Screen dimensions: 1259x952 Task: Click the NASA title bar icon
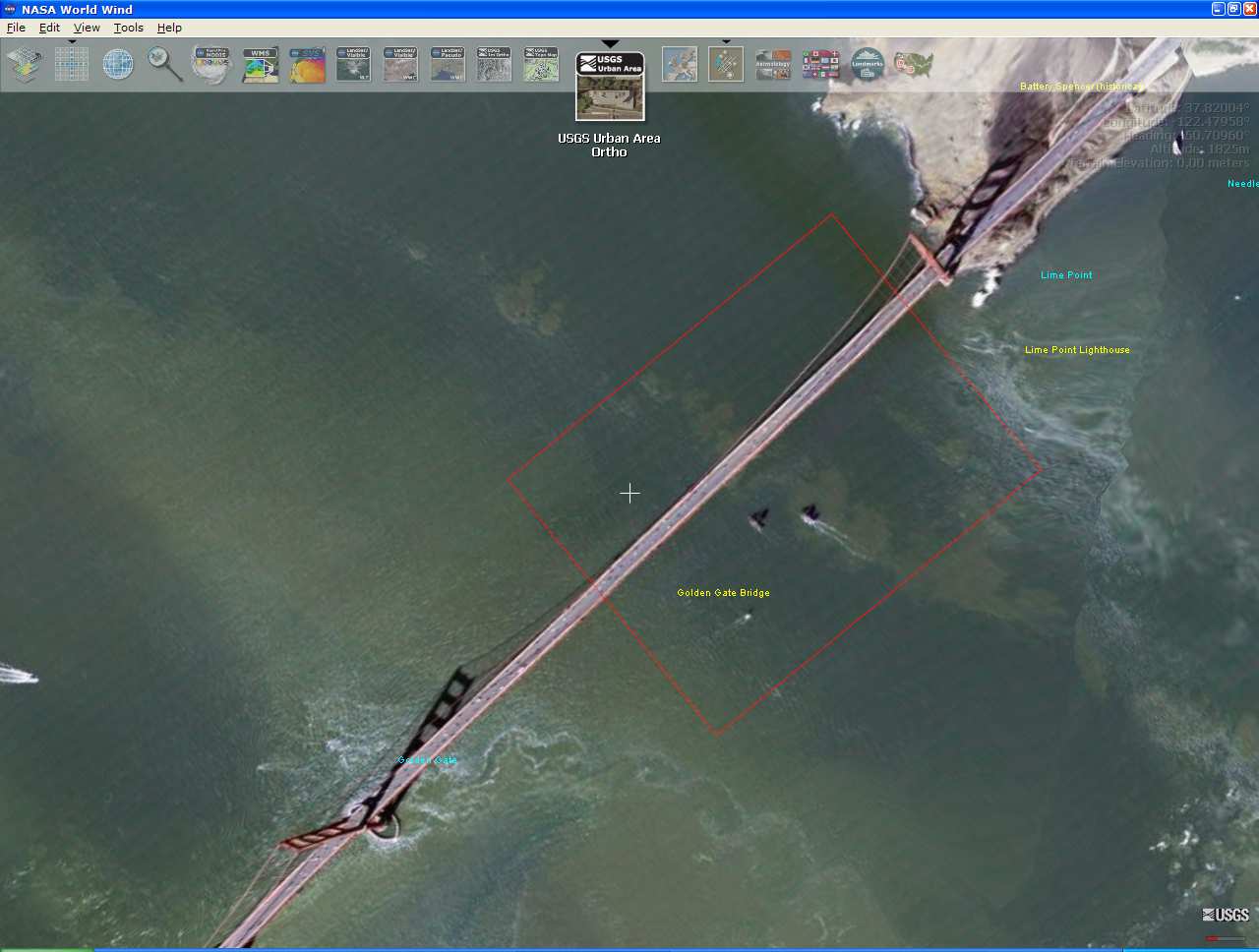[x=10, y=9]
